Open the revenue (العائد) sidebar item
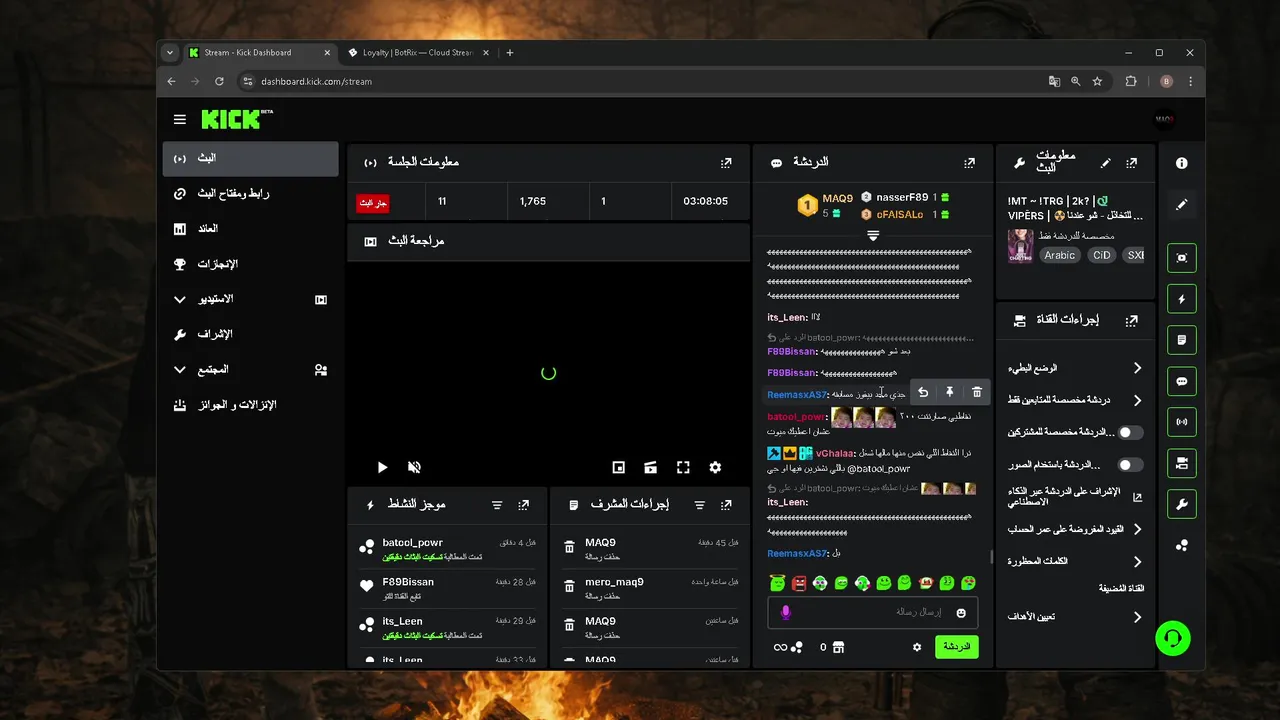Viewport: 1280px width, 720px height. 250,229
